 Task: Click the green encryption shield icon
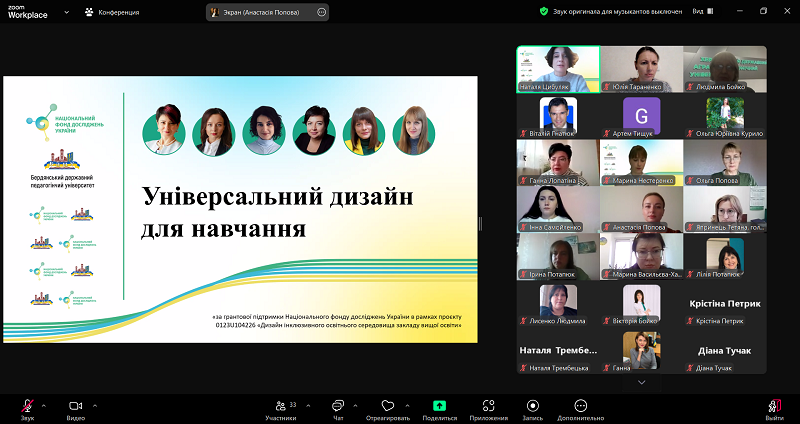pos(544,11)
